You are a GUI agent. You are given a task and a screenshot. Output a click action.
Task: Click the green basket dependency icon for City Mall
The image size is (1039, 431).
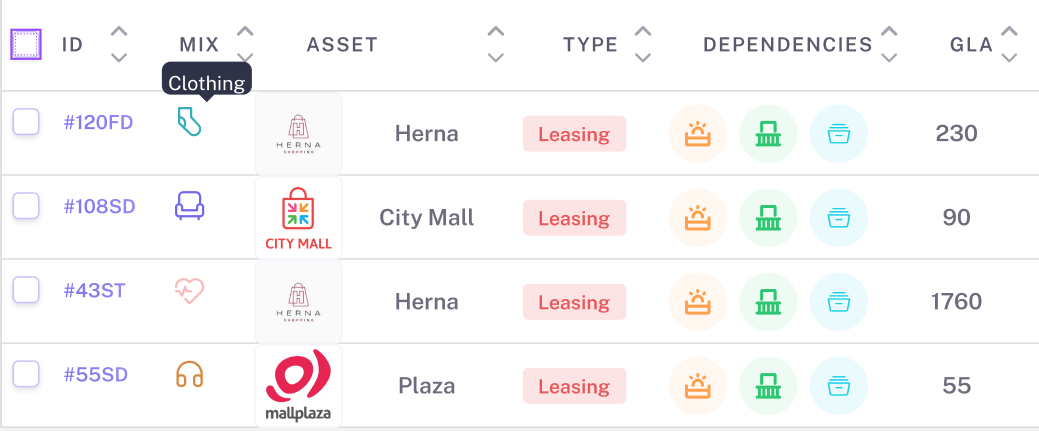pyautogui.click(x=768, y=218)
